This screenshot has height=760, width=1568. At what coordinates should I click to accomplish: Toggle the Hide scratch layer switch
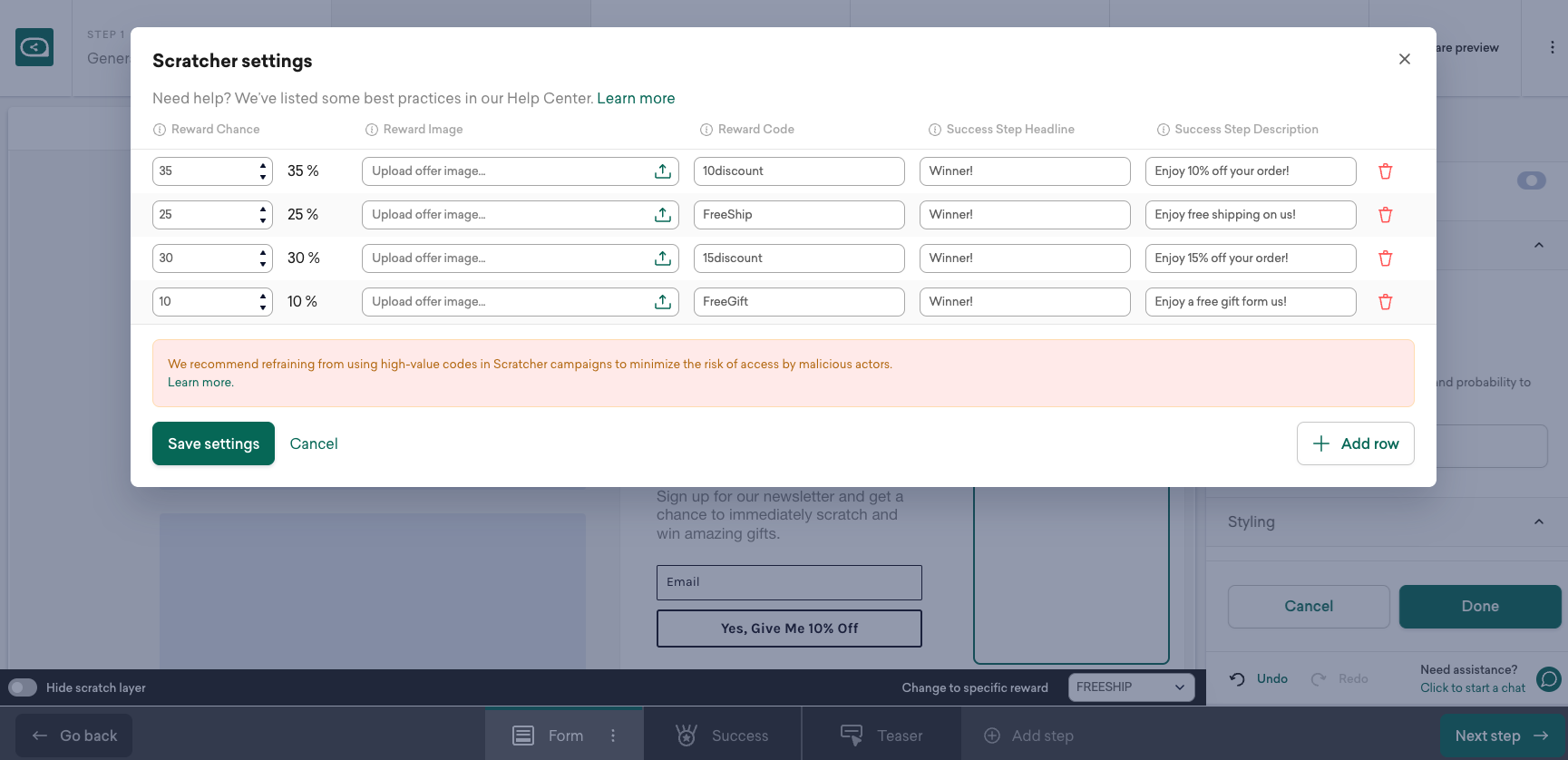23,687
